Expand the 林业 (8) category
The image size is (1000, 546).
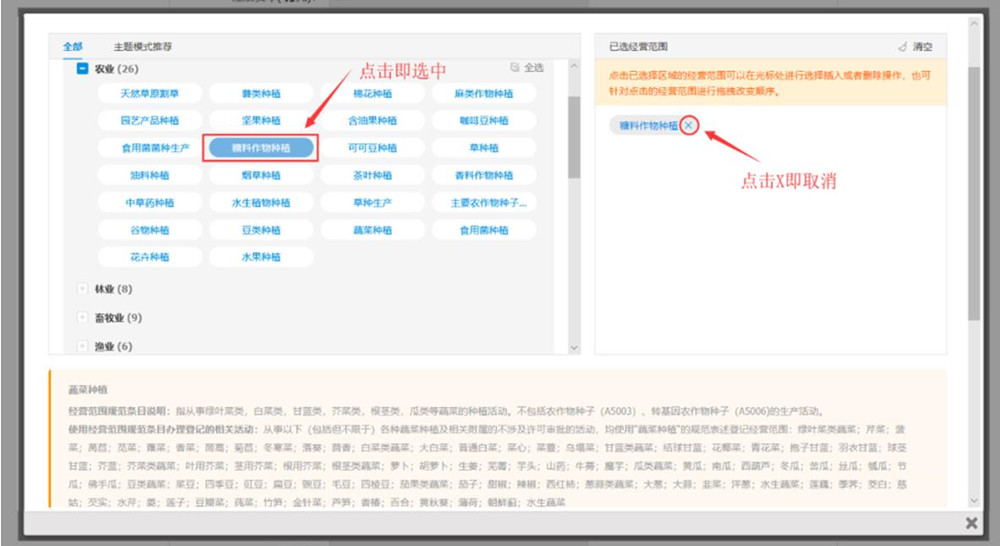coord(83,289)
